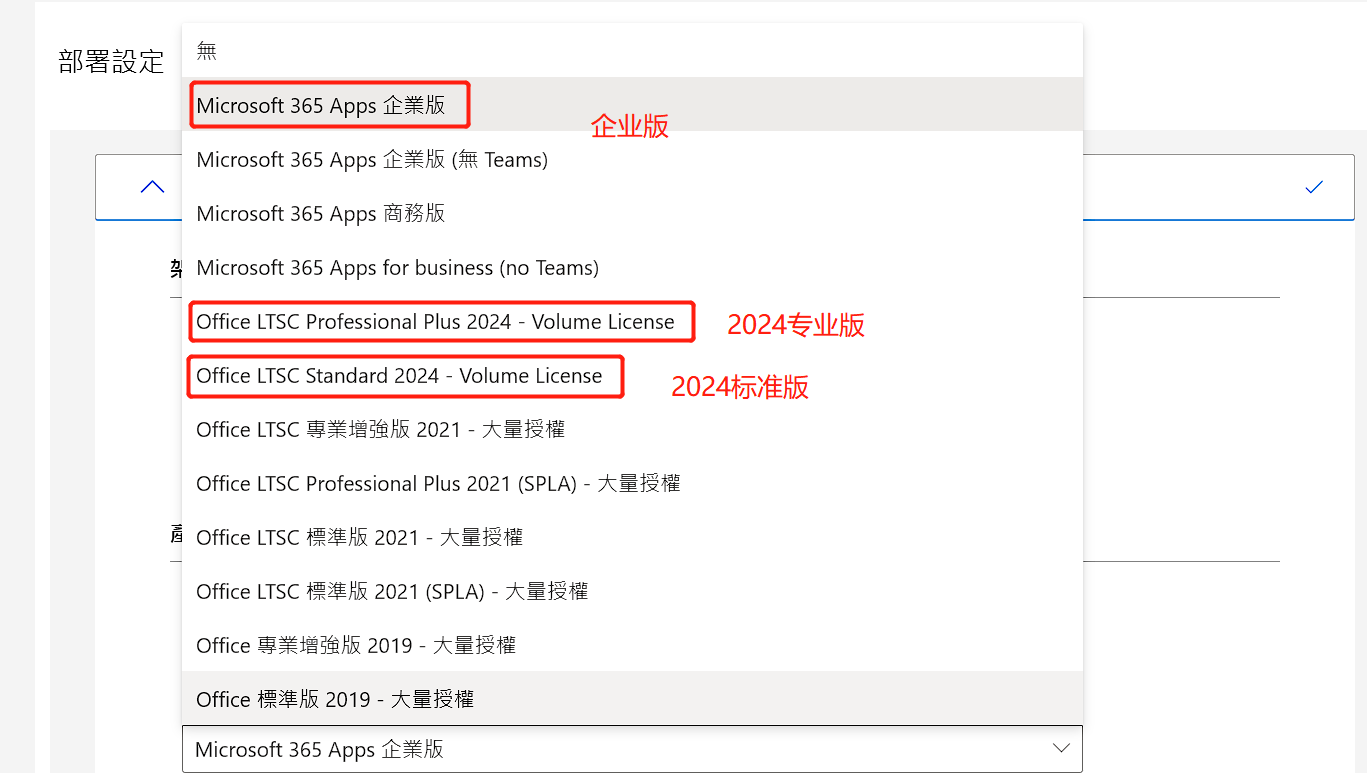Select Office LTSC Standard 2024 - Volume License
Screen dimensions: 1367x773
632,375
